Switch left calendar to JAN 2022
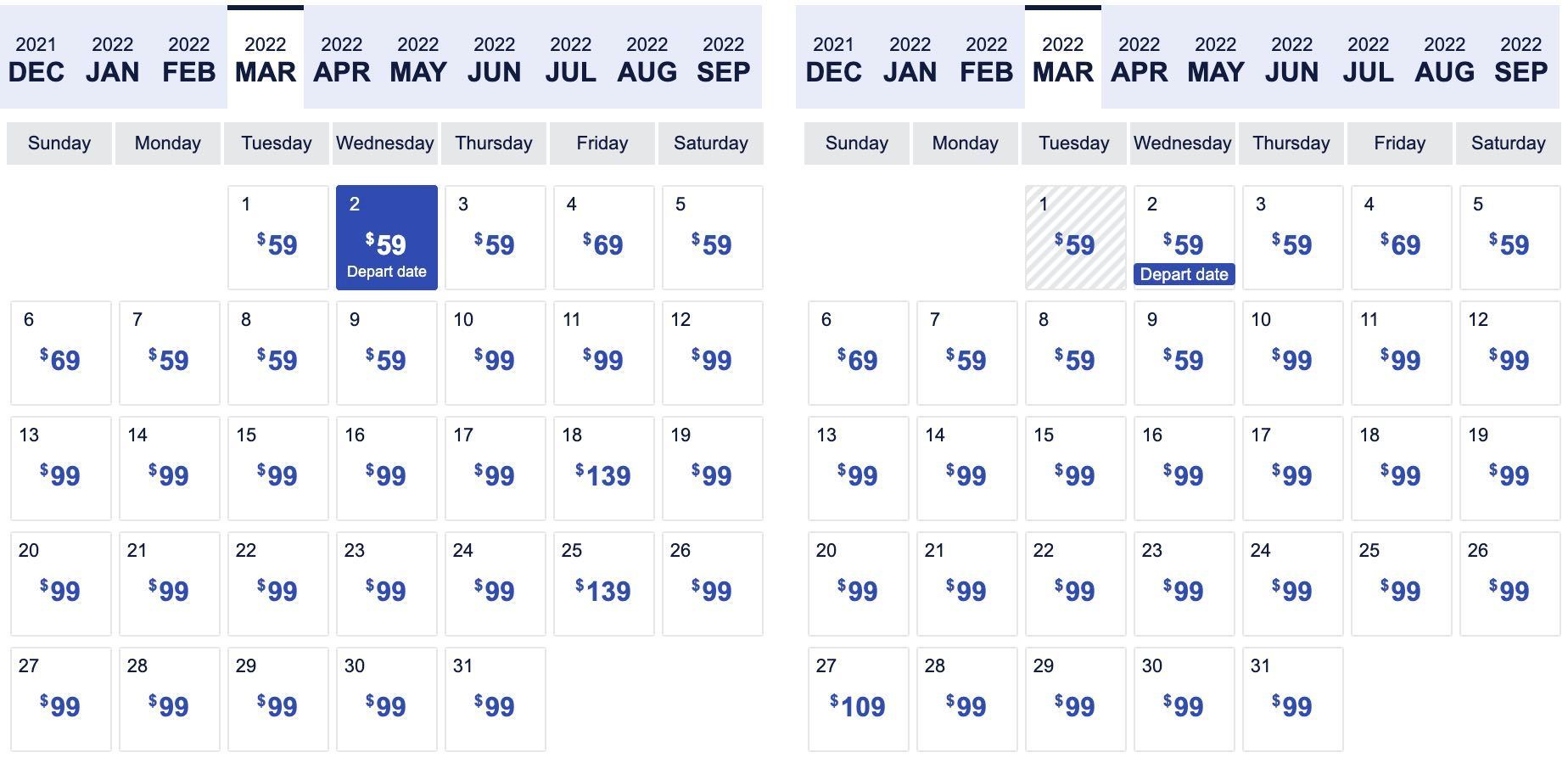Viewport: 1568px width, 769px height. pyautogui.click(x=112, y=58)
